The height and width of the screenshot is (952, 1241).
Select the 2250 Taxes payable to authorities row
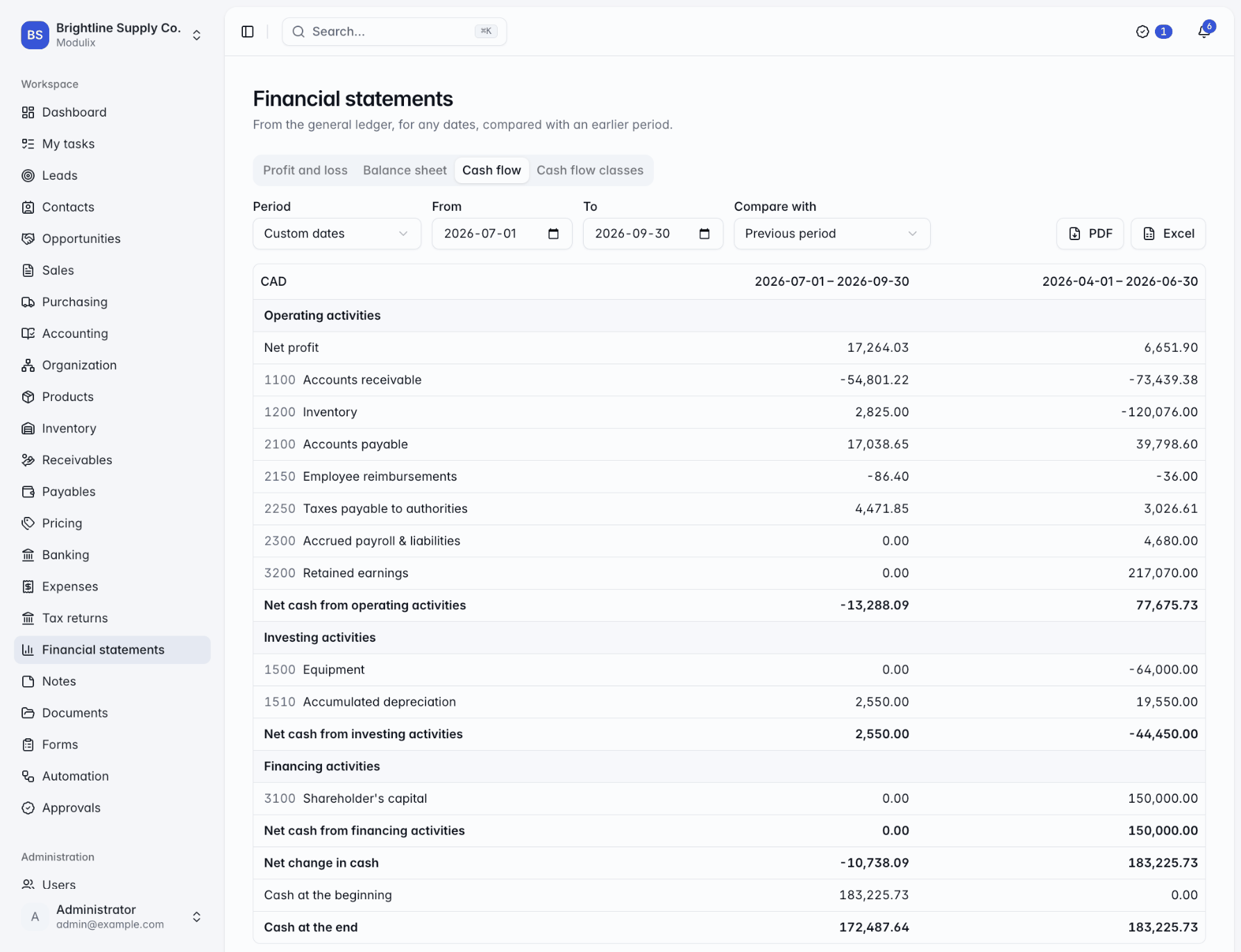click(x=729, y=509)
